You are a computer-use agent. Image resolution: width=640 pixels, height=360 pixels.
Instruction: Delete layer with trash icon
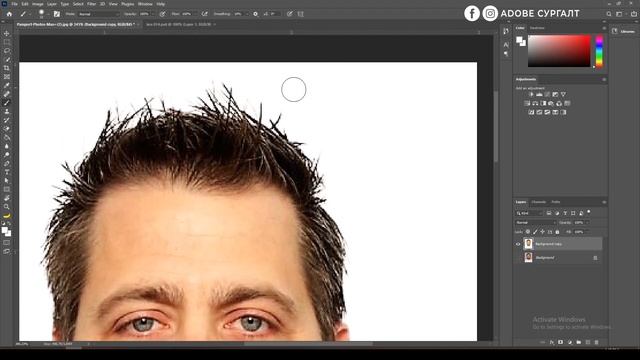coord(596,342)
